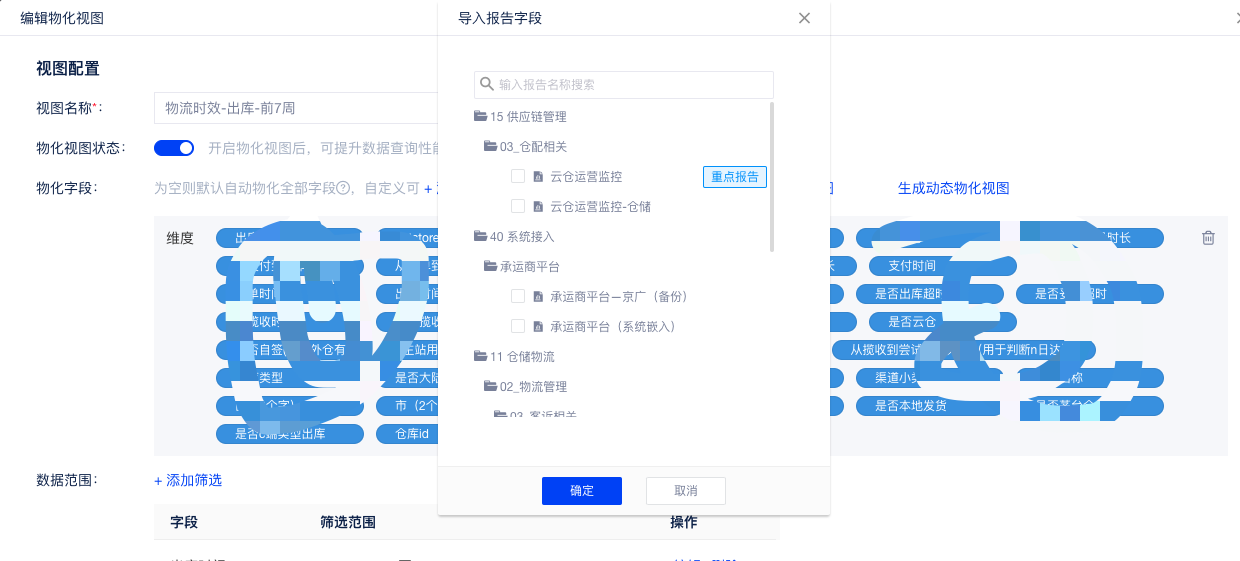Click the 确定 confirm button

pyautogui.click(x=582, y=491)
